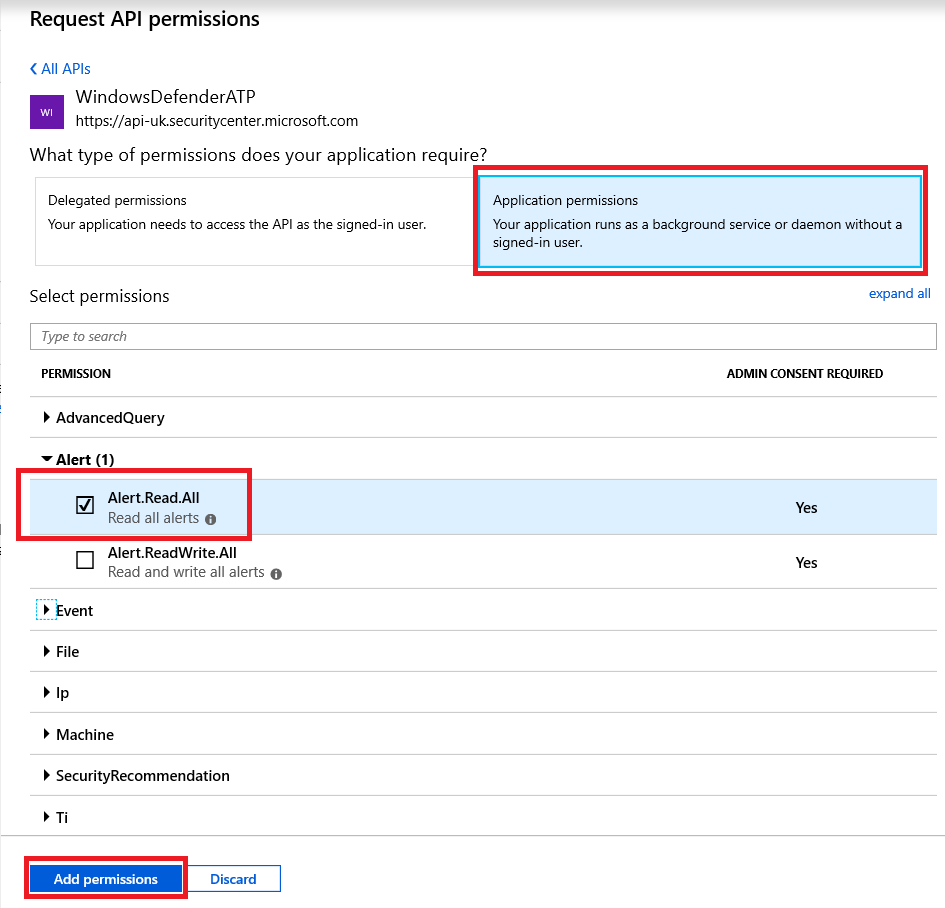The width and height of the screenshot is (945, 908).
Task: Click info icon beside Read all alerts
Action: point(210,519)
